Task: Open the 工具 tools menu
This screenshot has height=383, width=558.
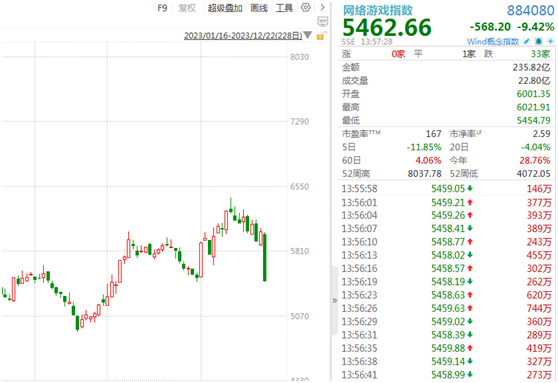Action: [284, 8]
